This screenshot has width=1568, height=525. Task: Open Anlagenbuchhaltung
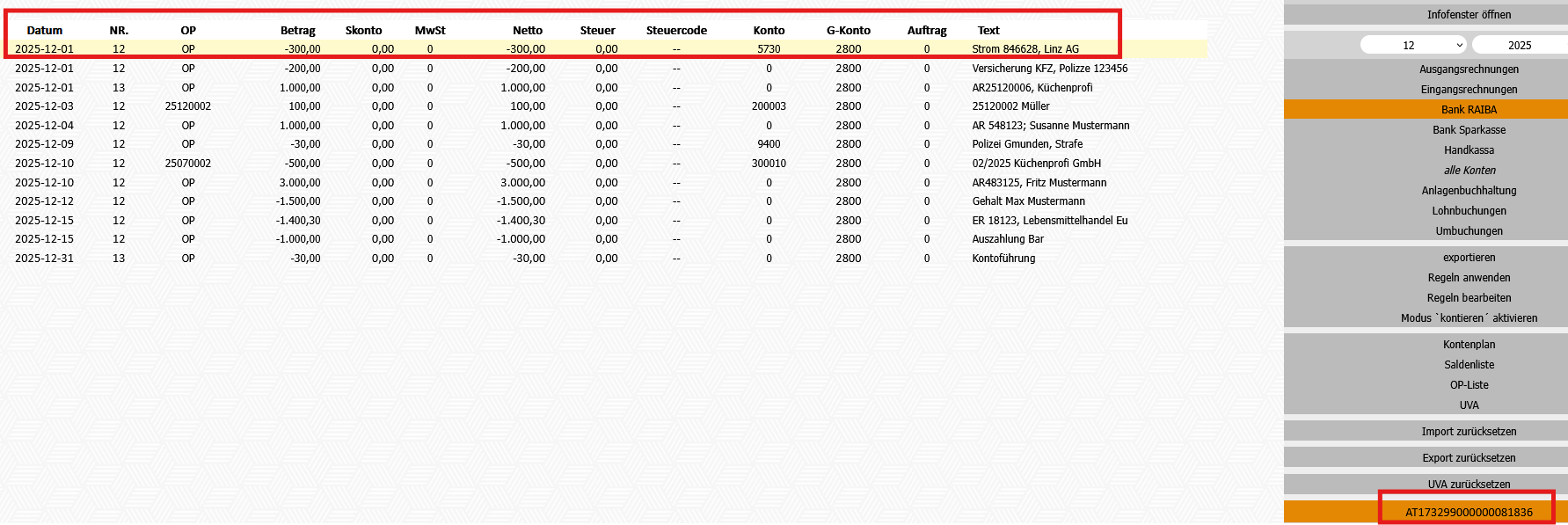[x=1469, y=191]
